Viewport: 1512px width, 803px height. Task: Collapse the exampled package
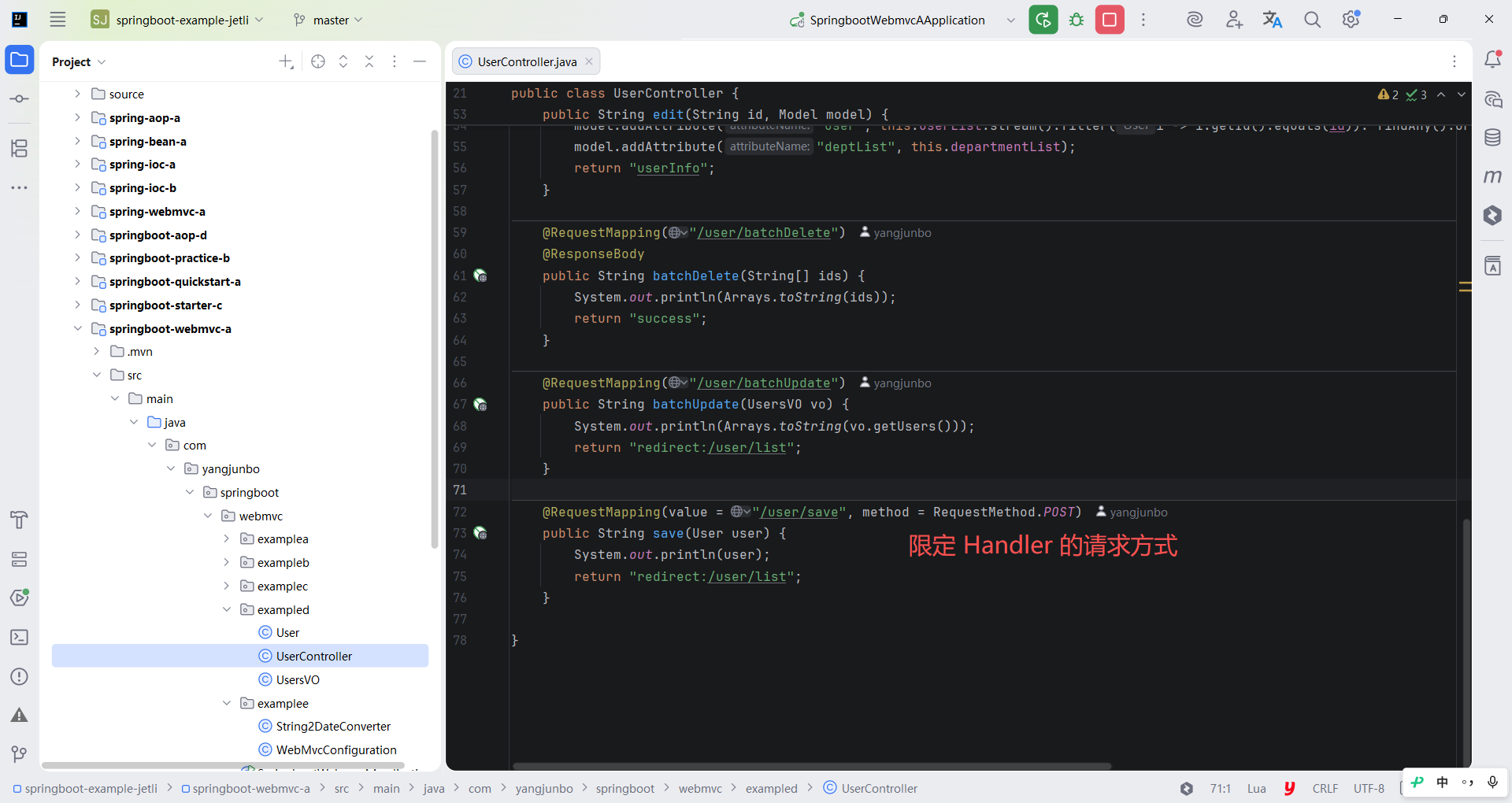226,609
